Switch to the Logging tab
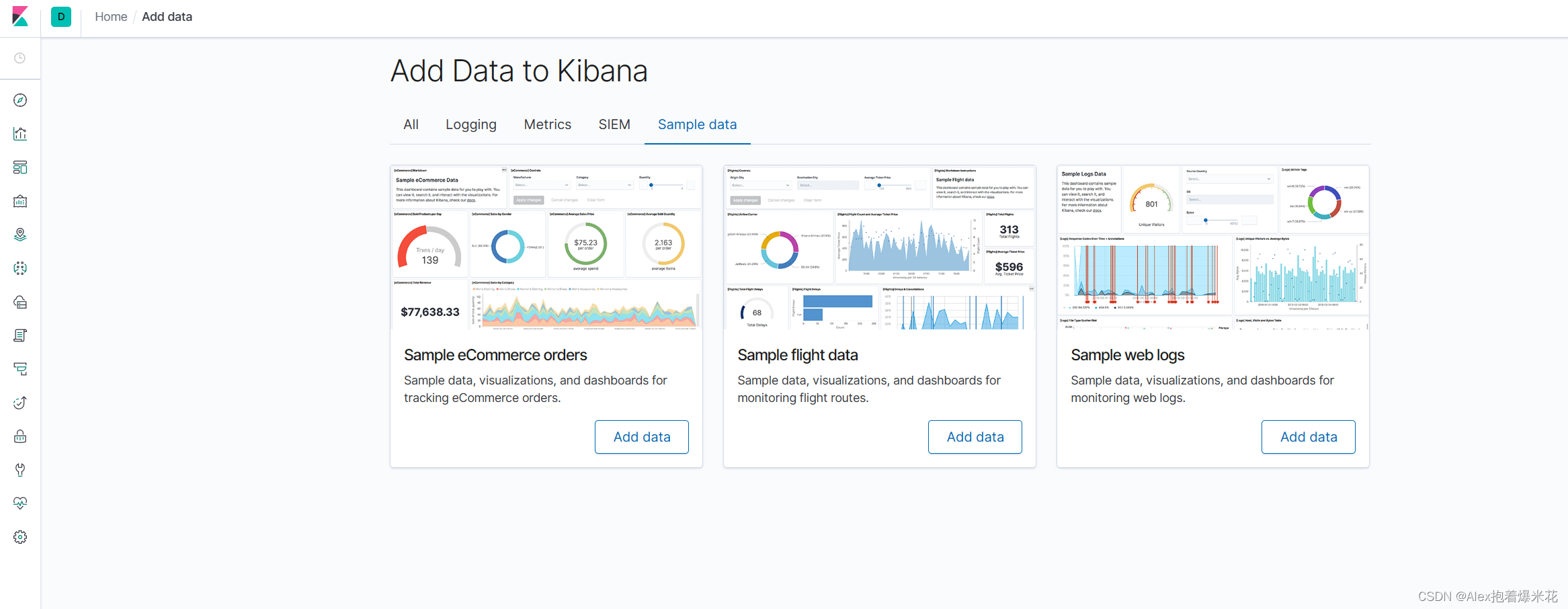The height and width of the screenshot is (609, 1568). pyautogui.click(x=471, y=124)
